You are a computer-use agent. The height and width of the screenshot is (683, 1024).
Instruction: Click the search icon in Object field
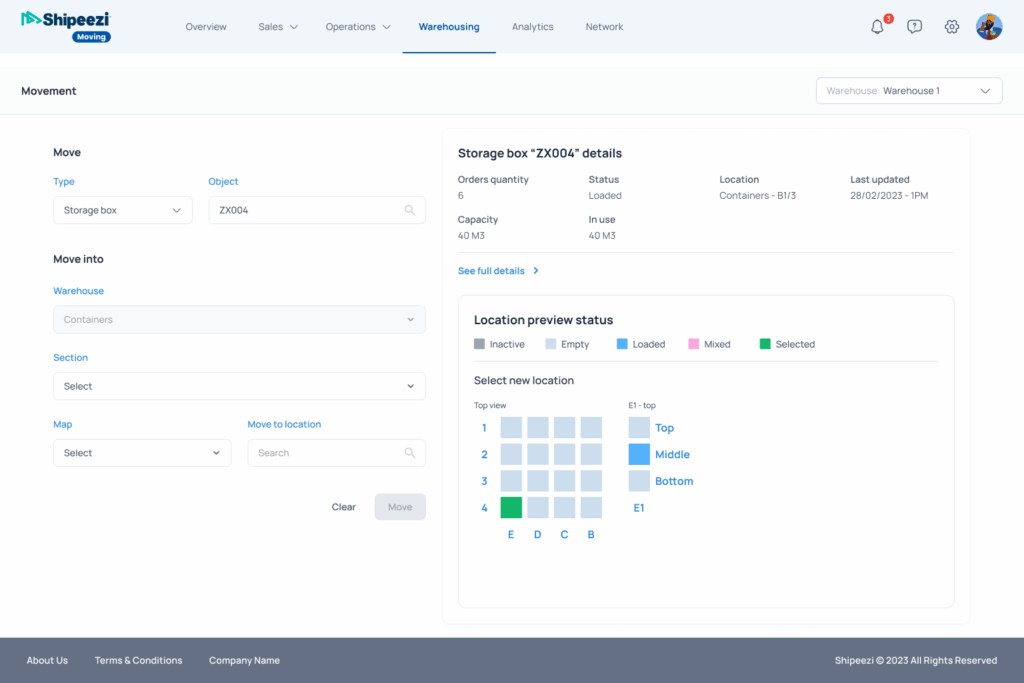pos(410,210)
